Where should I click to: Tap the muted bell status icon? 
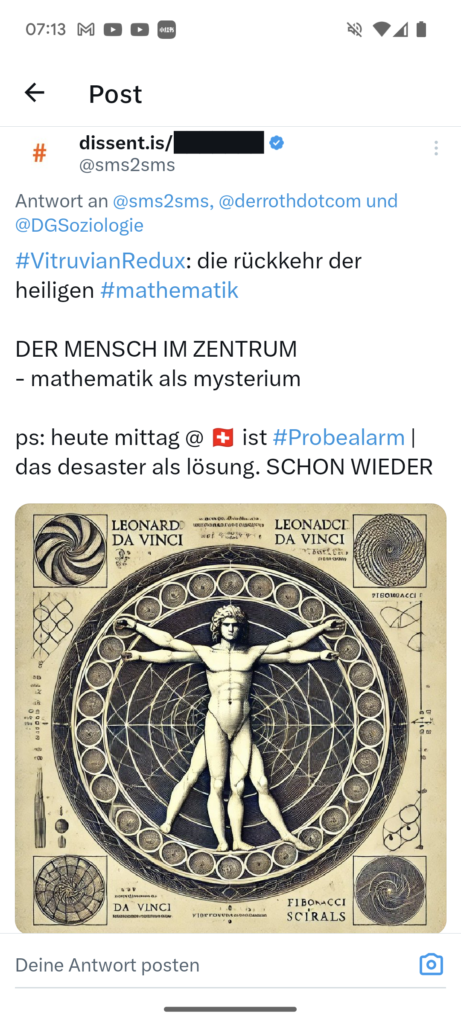coord(355,29)
